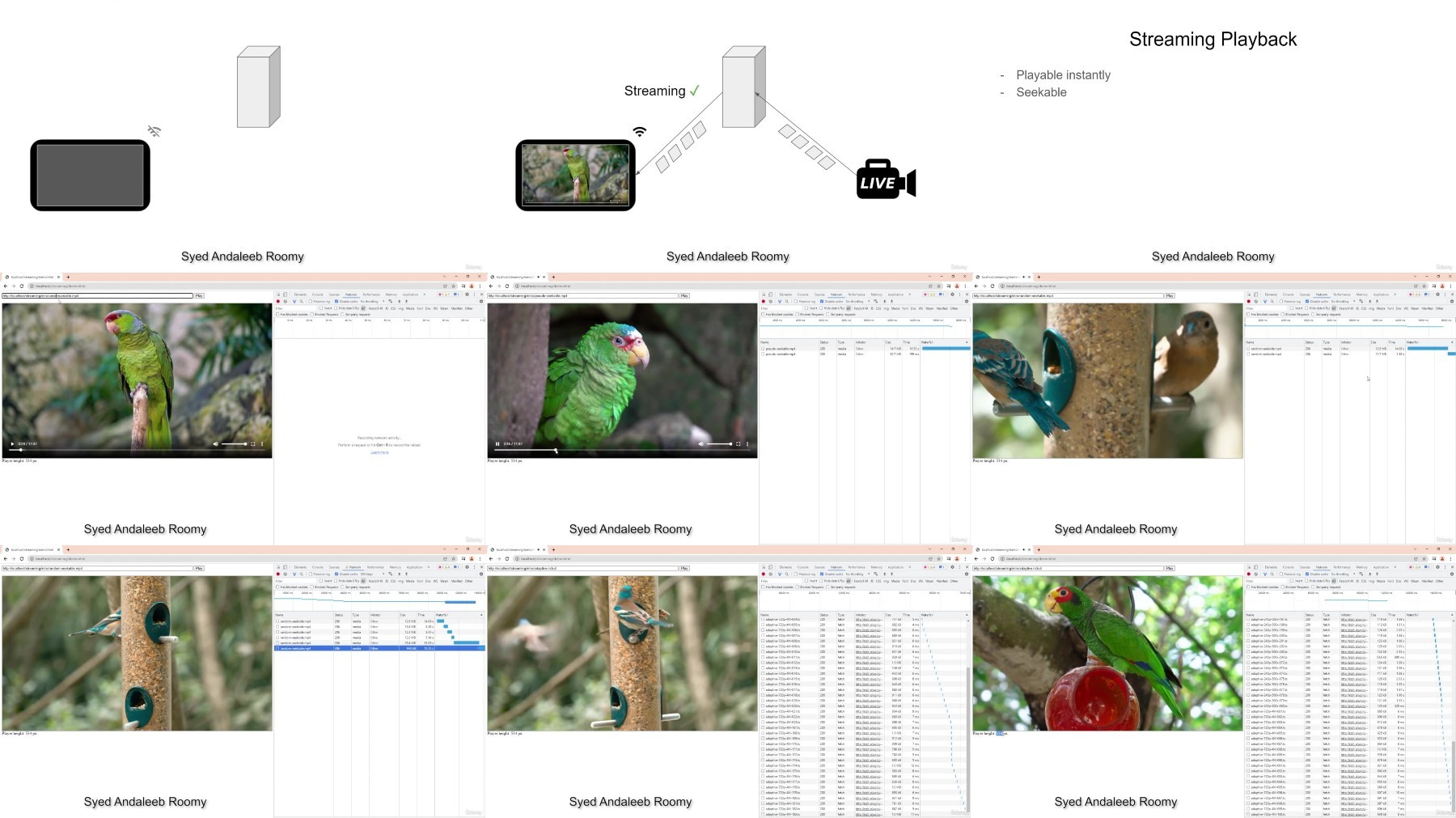Screen dimensions: 1456x818
Task: Open throttling dropdown in small-bird-at-feeder DevTools
Action: click(x=372, y=574)
